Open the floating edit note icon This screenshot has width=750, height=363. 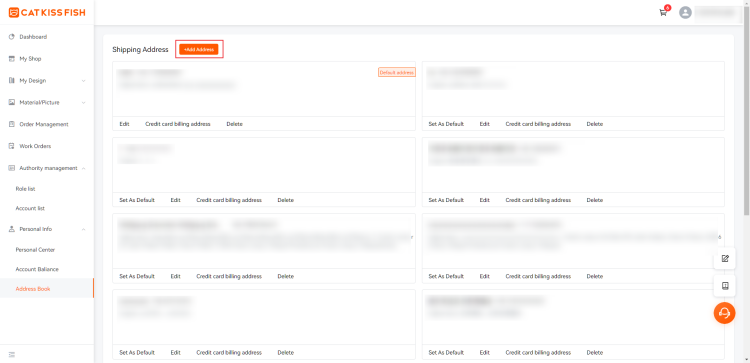[x=725, y=259]
